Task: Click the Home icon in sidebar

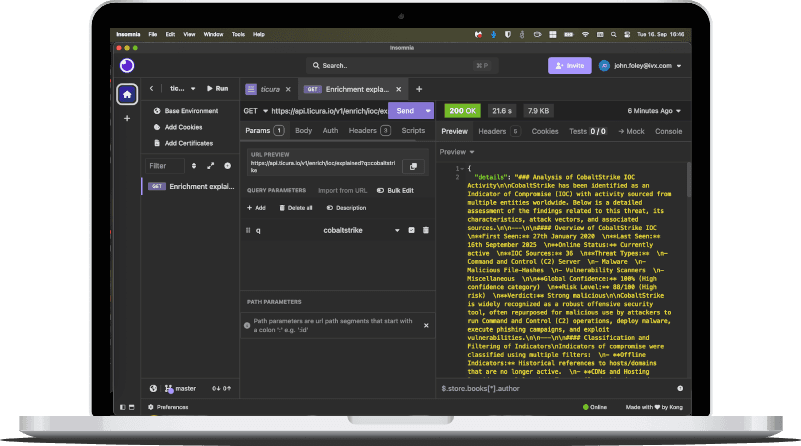Action: (x=127, y=95)
